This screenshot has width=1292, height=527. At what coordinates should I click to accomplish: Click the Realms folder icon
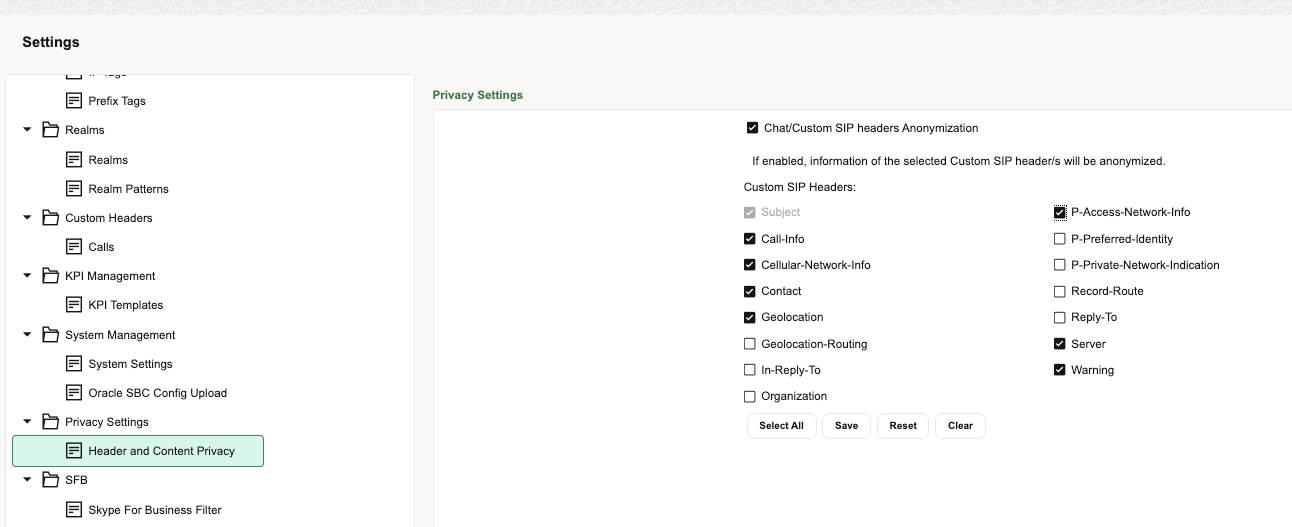point(50,130)
